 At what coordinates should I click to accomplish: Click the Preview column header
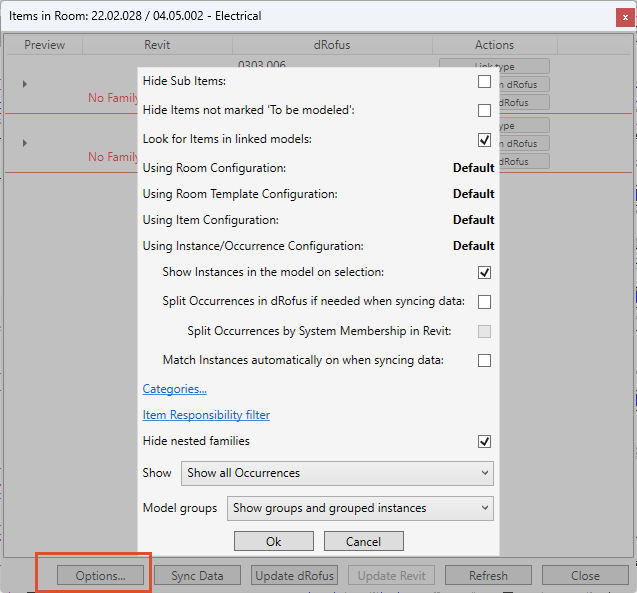pos(44,45)
